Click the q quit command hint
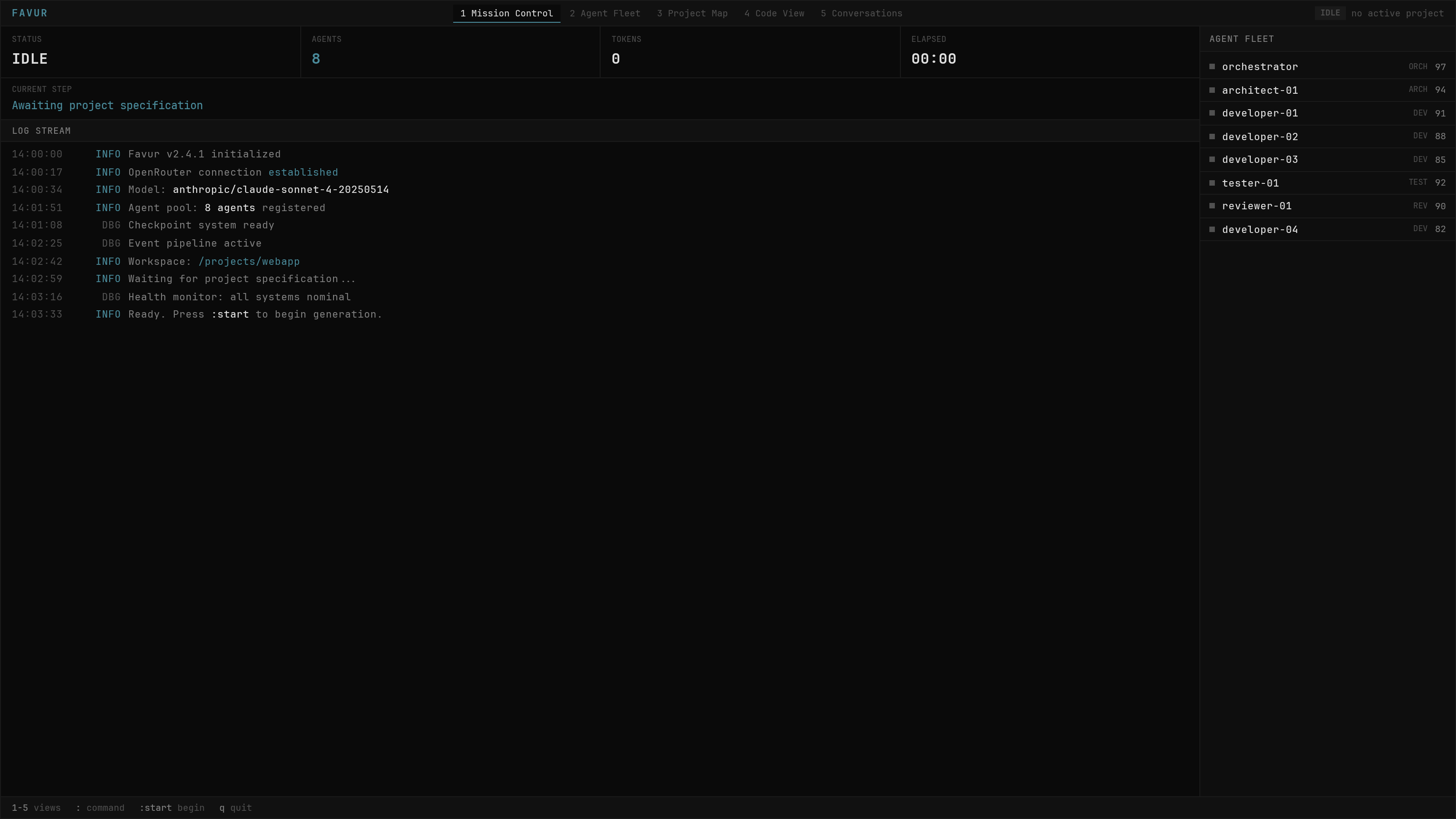 pyautogui.click(x=236, y=808)
